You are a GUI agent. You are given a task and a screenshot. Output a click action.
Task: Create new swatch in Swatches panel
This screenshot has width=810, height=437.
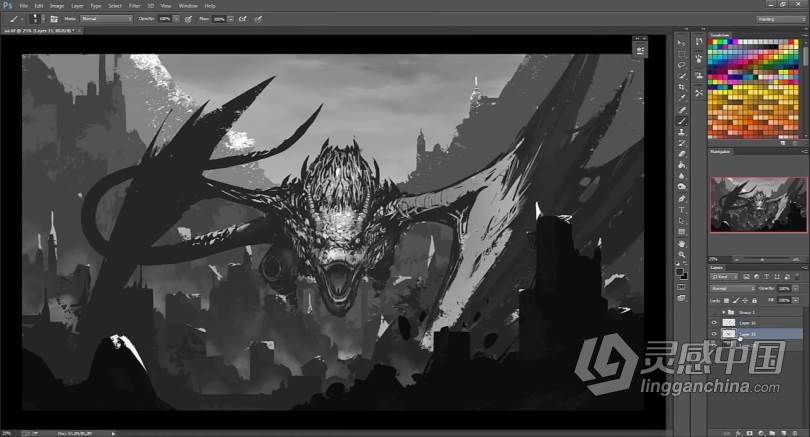(x=783, y=143)
